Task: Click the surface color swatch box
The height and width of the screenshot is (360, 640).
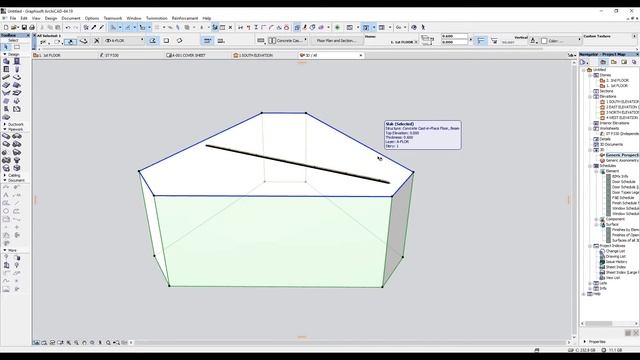Action: [x=544, y=41]
